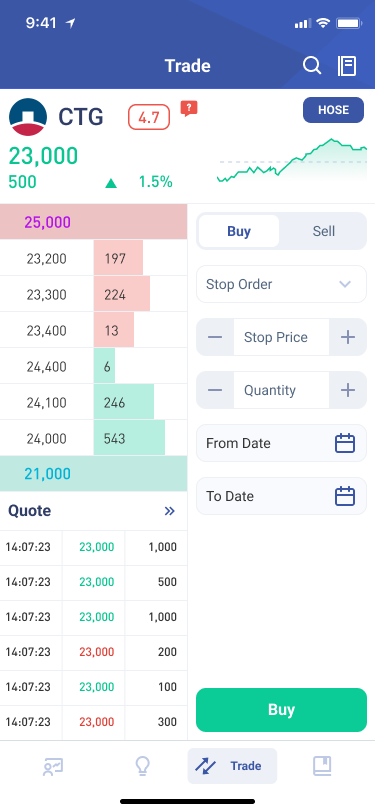The image size is (375, 812).
Task: Tap the HOSE exchange button
Action: tap(334, 110)
